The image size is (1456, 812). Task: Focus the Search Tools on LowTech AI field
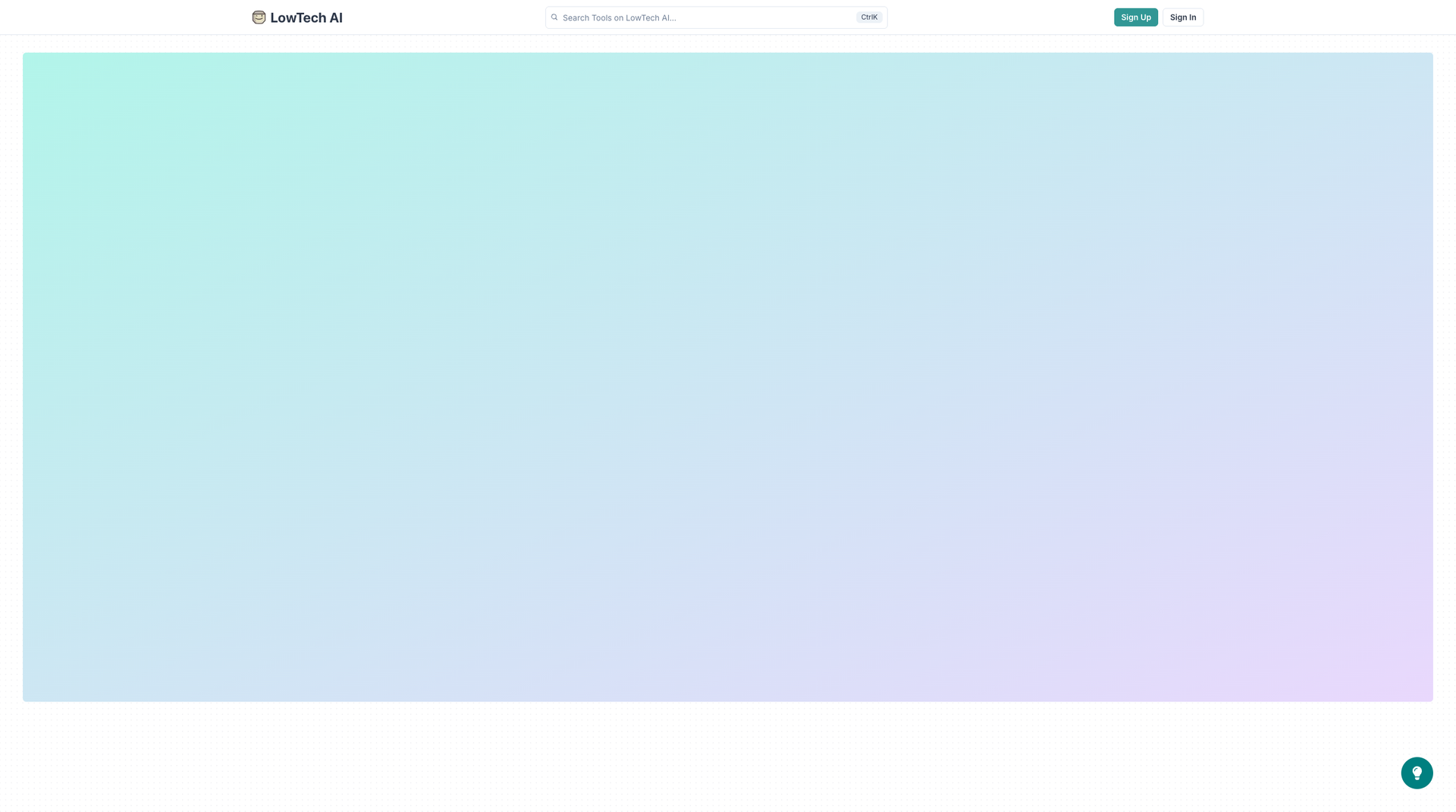pyautogui.click(x=705, y=17)
